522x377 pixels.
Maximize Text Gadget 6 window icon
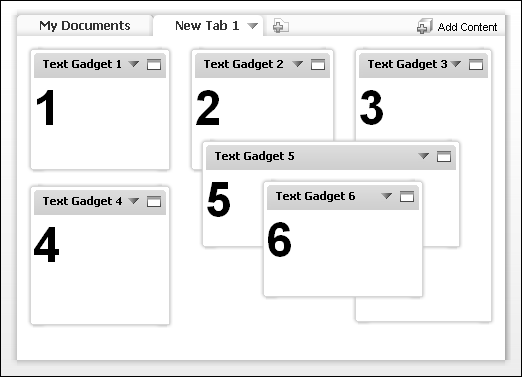pos(407,196)
